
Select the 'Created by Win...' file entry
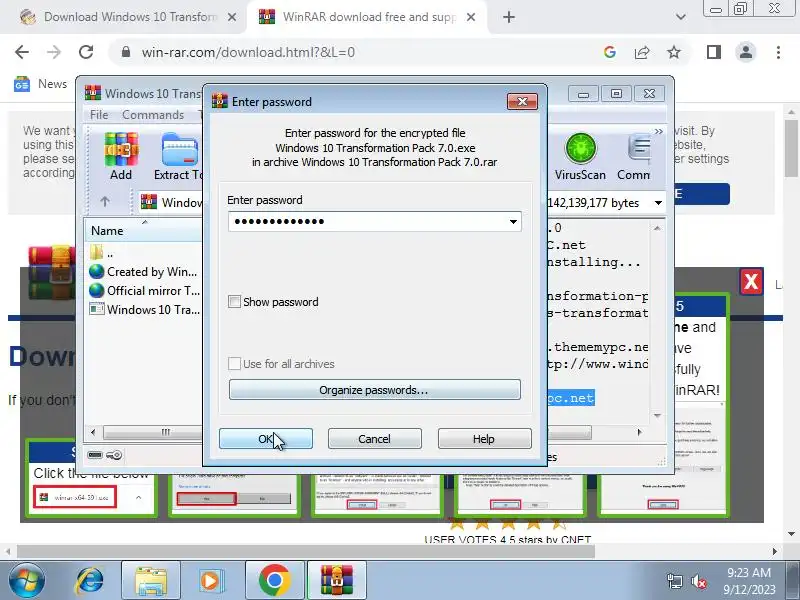pyautogui.click(x=143, y=272)
